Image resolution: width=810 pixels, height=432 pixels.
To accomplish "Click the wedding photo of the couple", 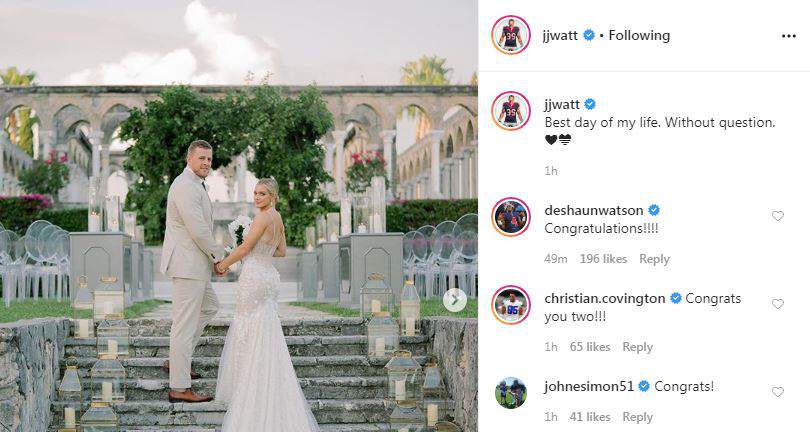I will (x=239, y=216).
